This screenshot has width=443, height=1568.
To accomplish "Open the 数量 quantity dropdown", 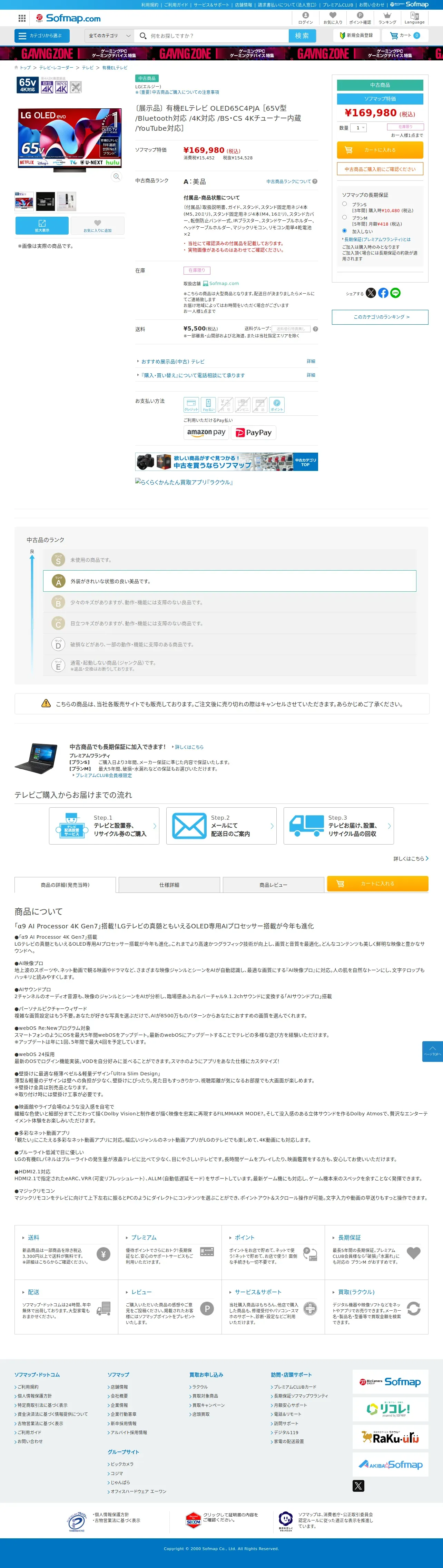I will [359, 128].
